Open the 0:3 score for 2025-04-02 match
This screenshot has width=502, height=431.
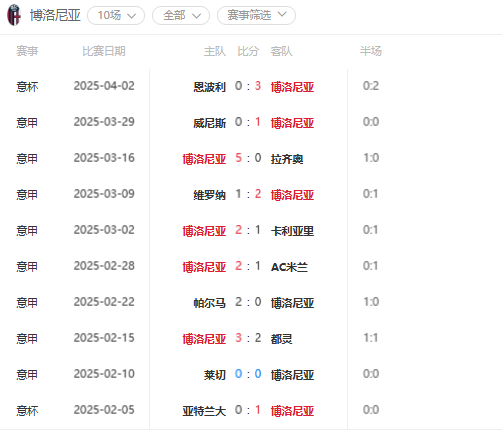248,86
